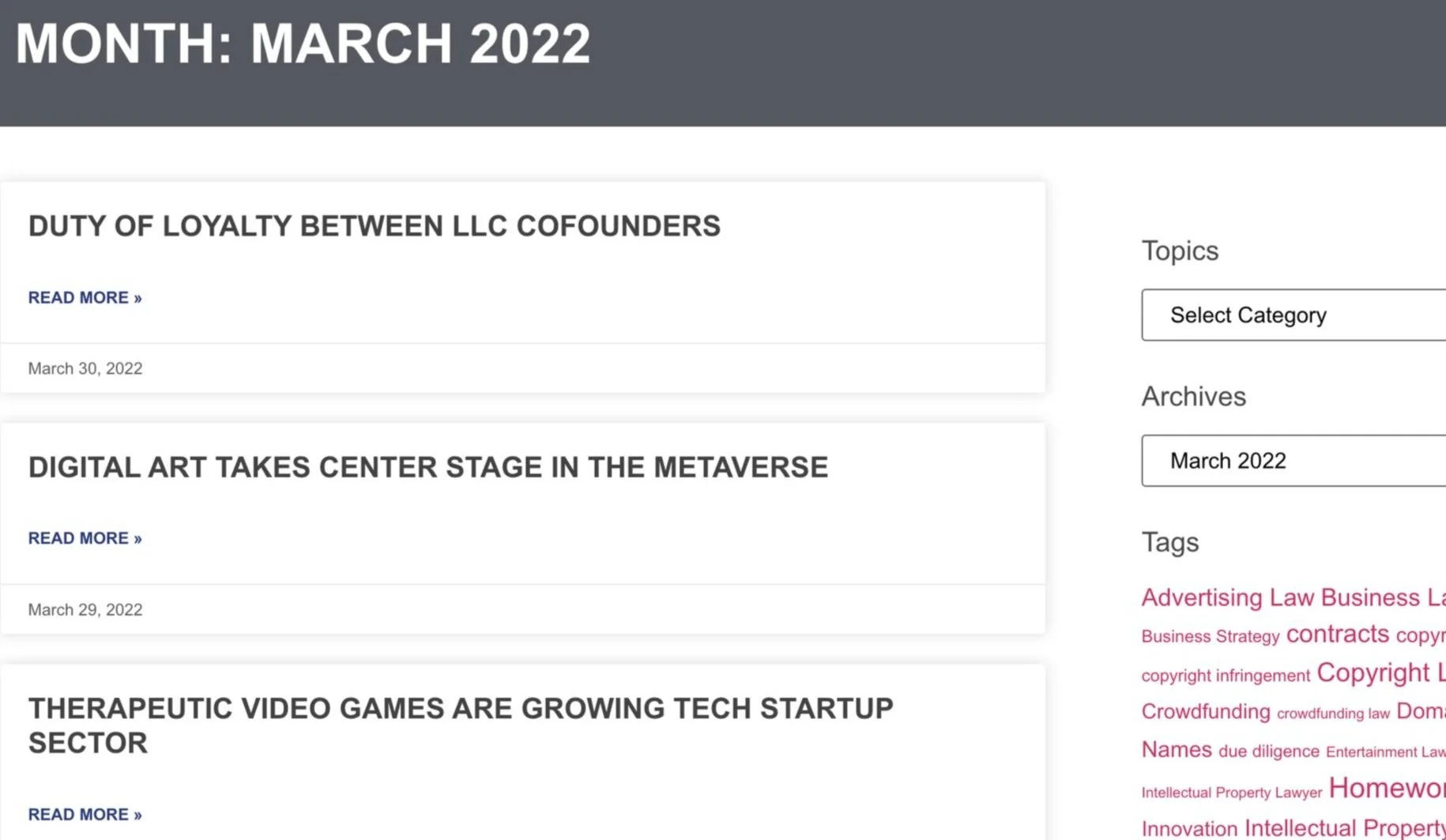1446x840 pixels.
Task: Open the Duty of Loyalty Between LLC Cofounders article
Action: click(374, 226)
